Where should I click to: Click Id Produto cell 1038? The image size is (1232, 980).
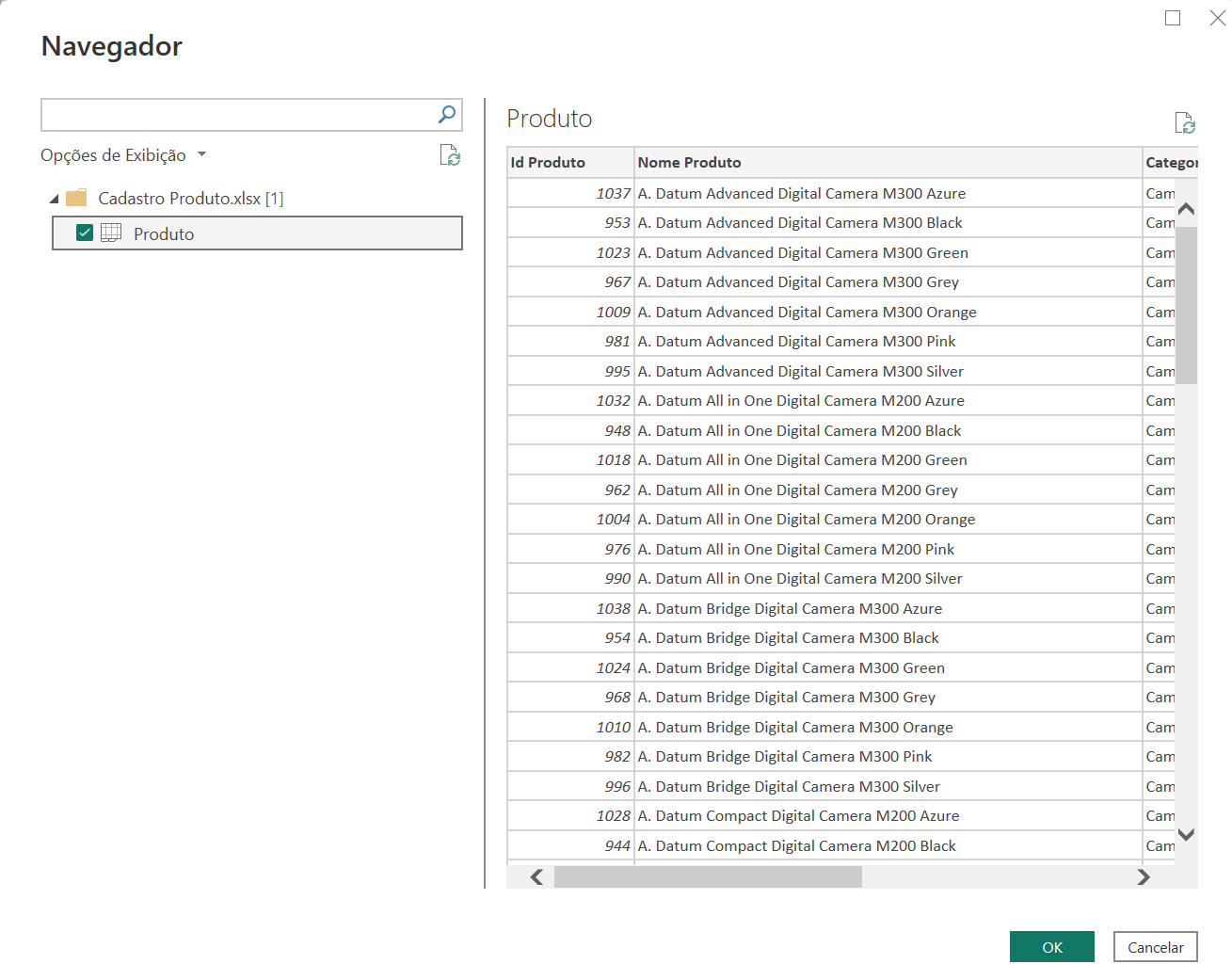coord(570,608)
